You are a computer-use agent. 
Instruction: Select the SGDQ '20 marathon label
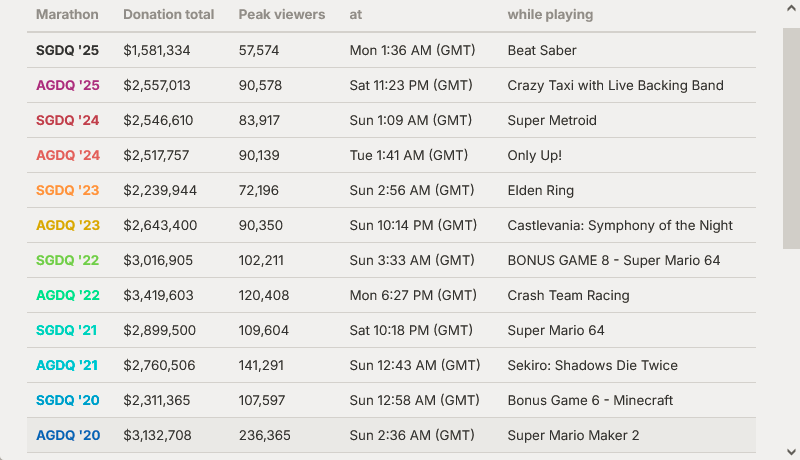[x=67, y=400]
